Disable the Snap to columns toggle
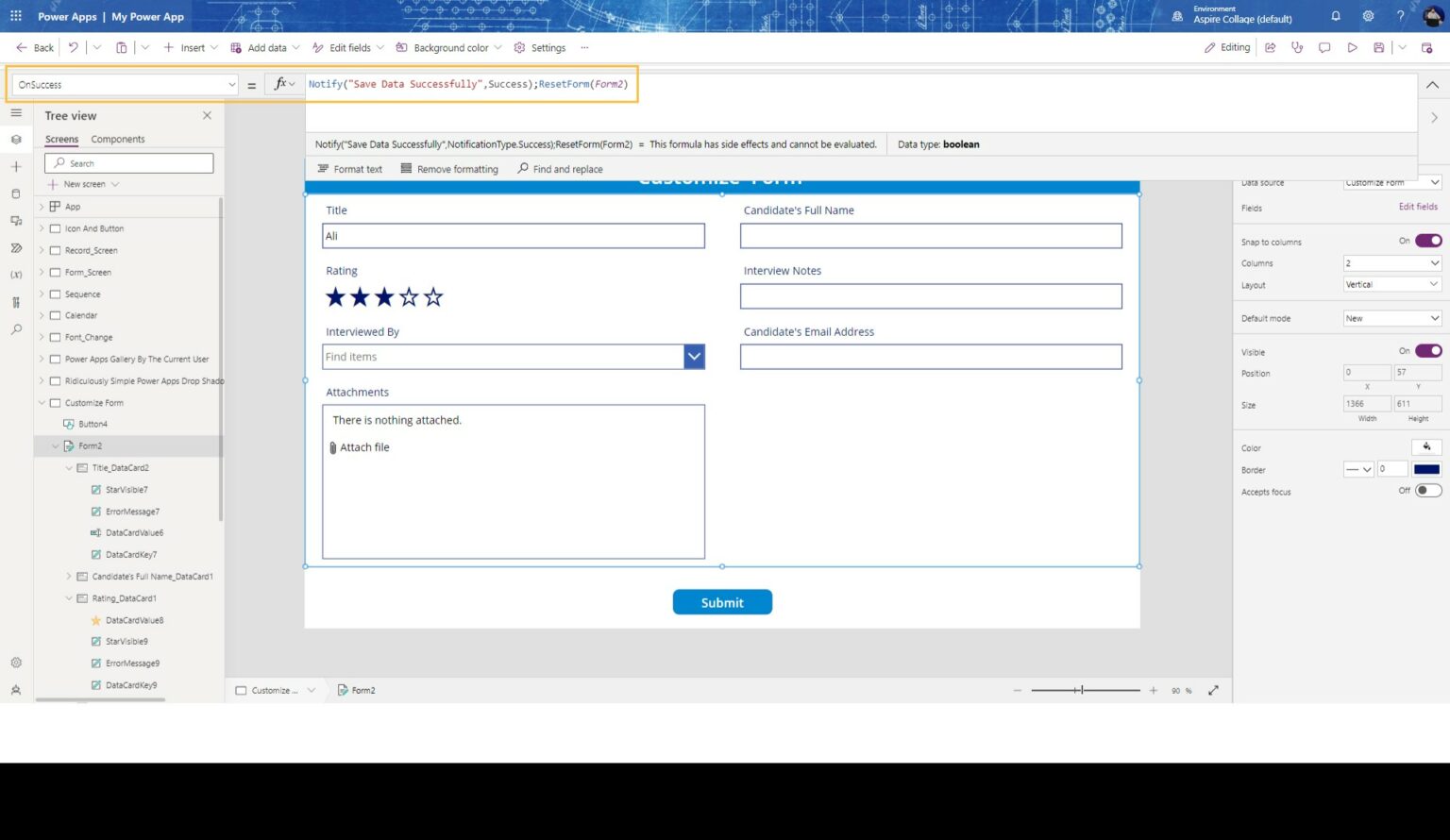 [x=1428, y=242]
